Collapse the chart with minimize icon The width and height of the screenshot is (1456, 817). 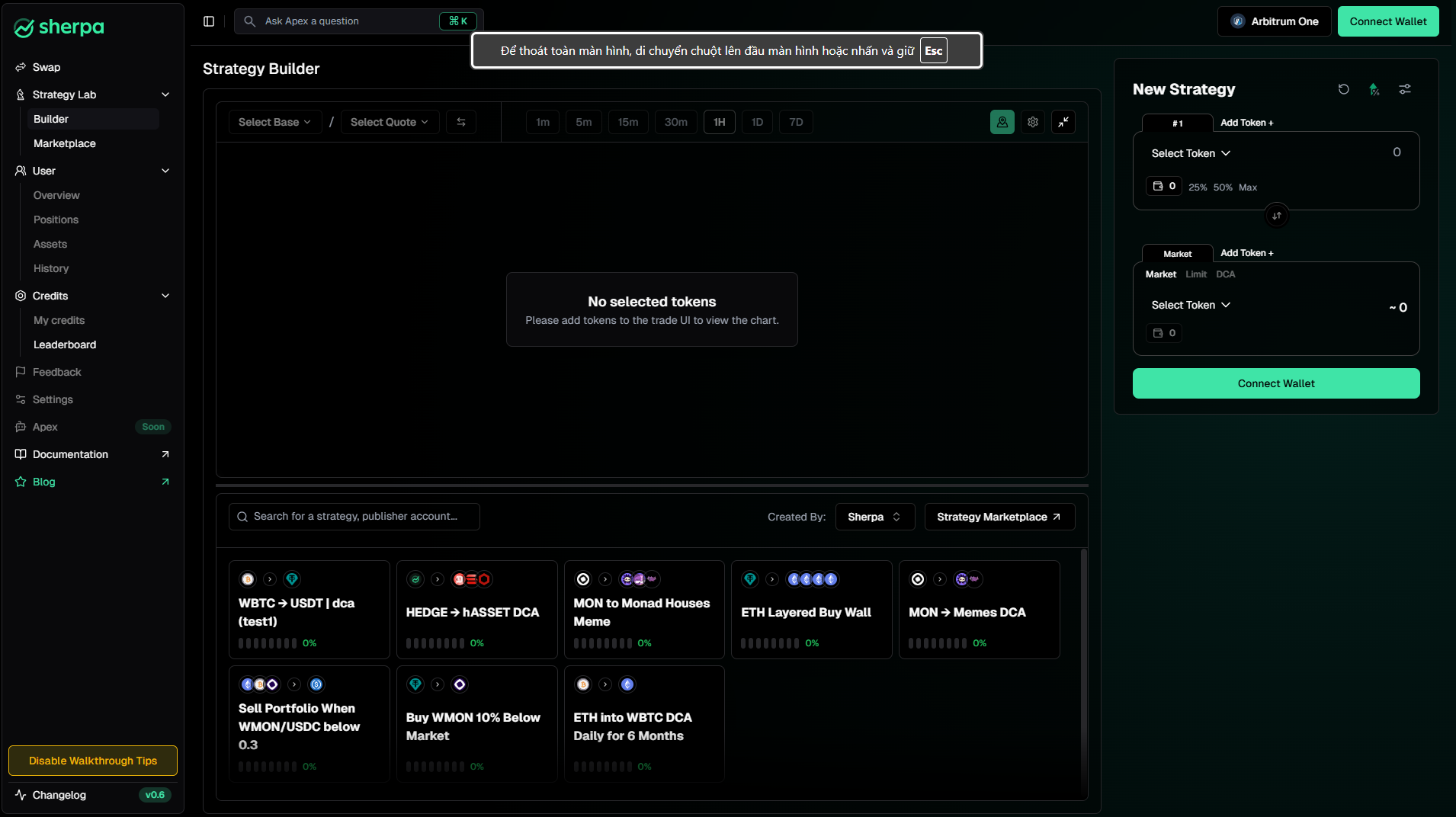tap(1063, 122)
